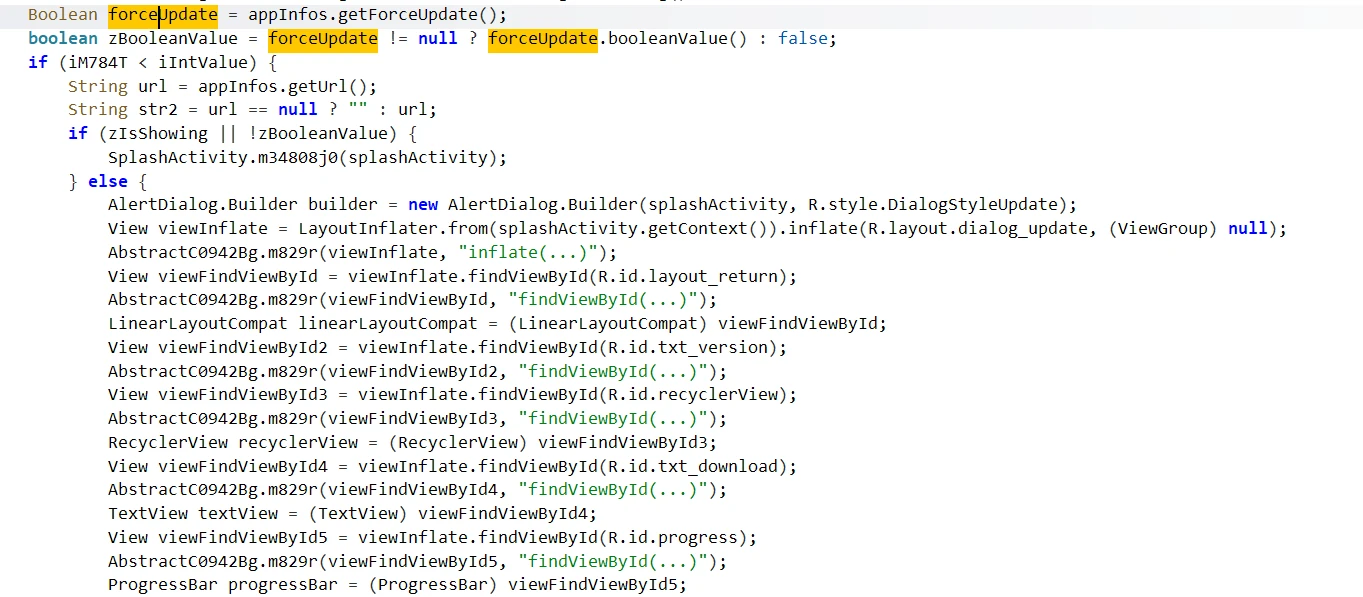Image resolution: width=1363 pixels, height=597 pixels.
Task: Click the ViewGroup cast type
Action: pyautogui.click(x=1163, y=228)
